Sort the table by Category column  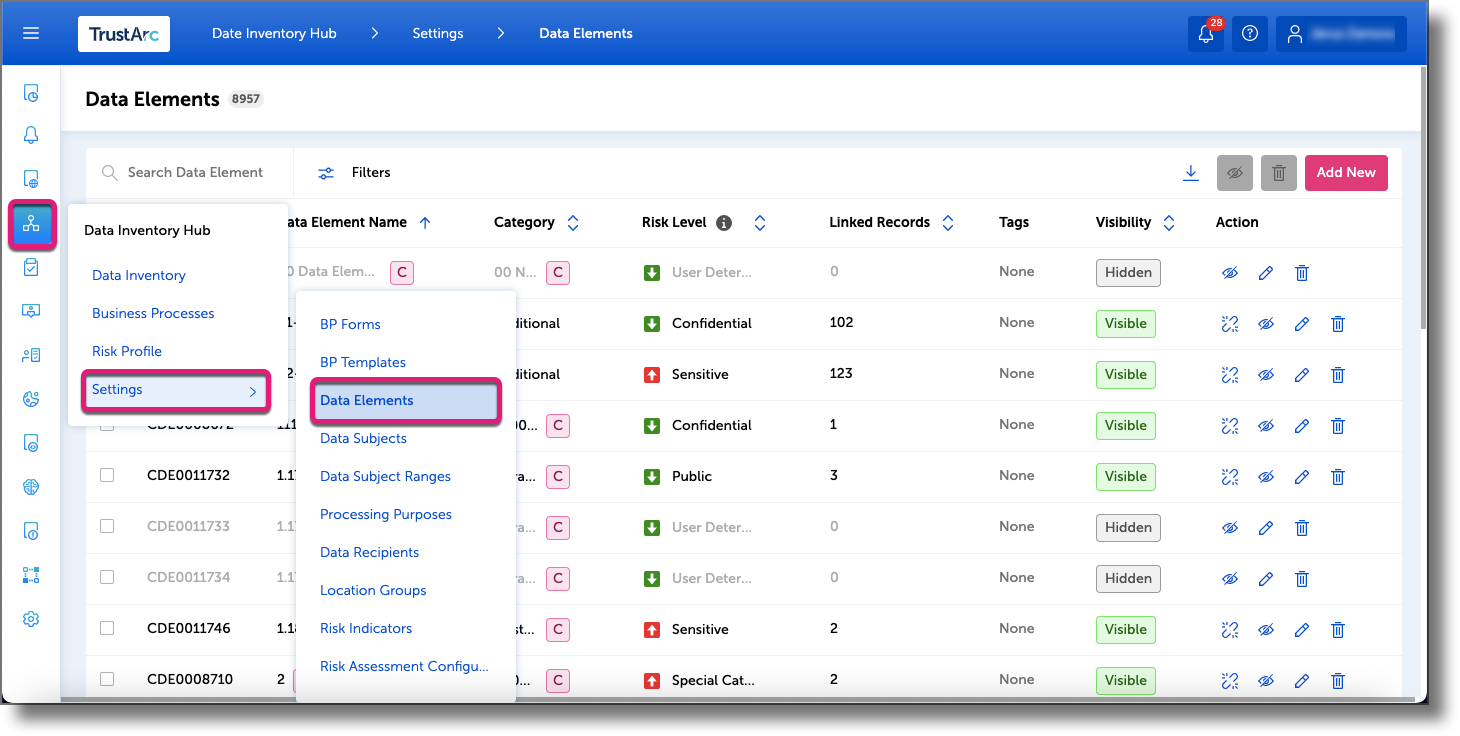(572, 222)
